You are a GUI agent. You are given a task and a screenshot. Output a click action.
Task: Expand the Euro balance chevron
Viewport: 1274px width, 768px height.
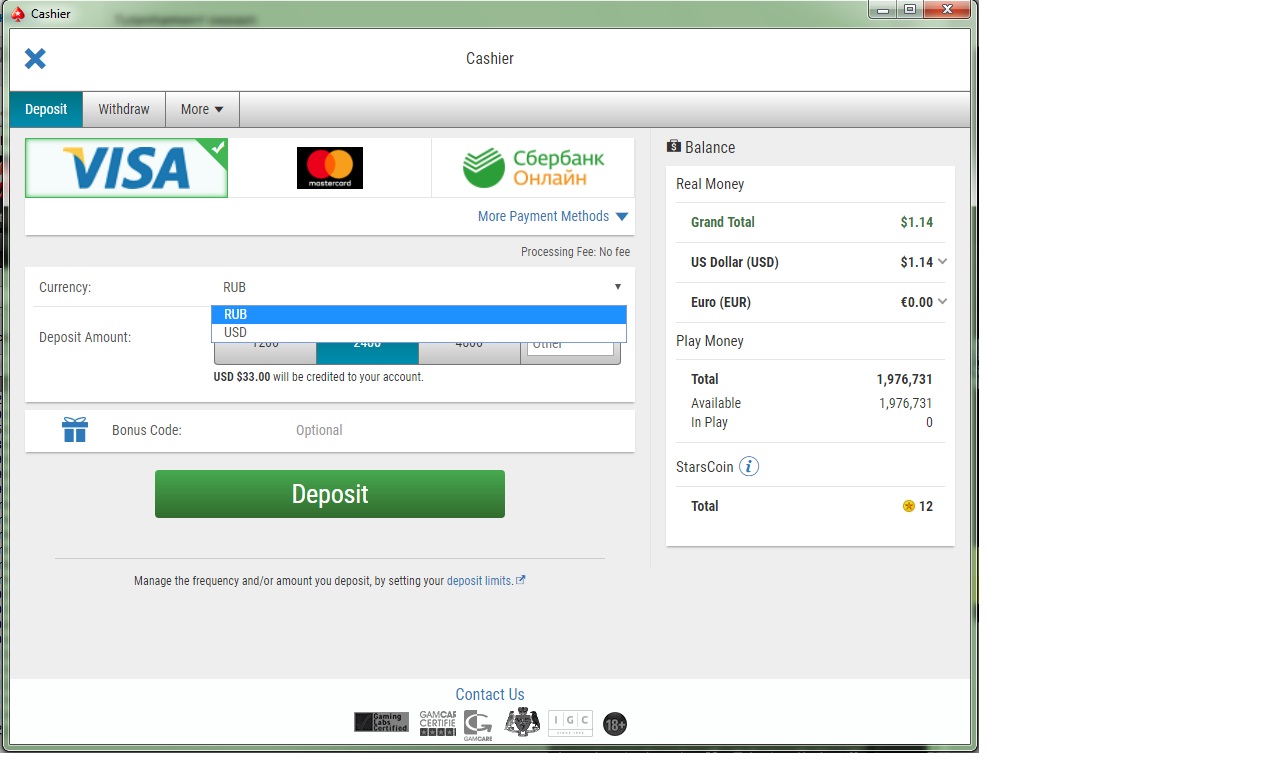pos(942,302)
